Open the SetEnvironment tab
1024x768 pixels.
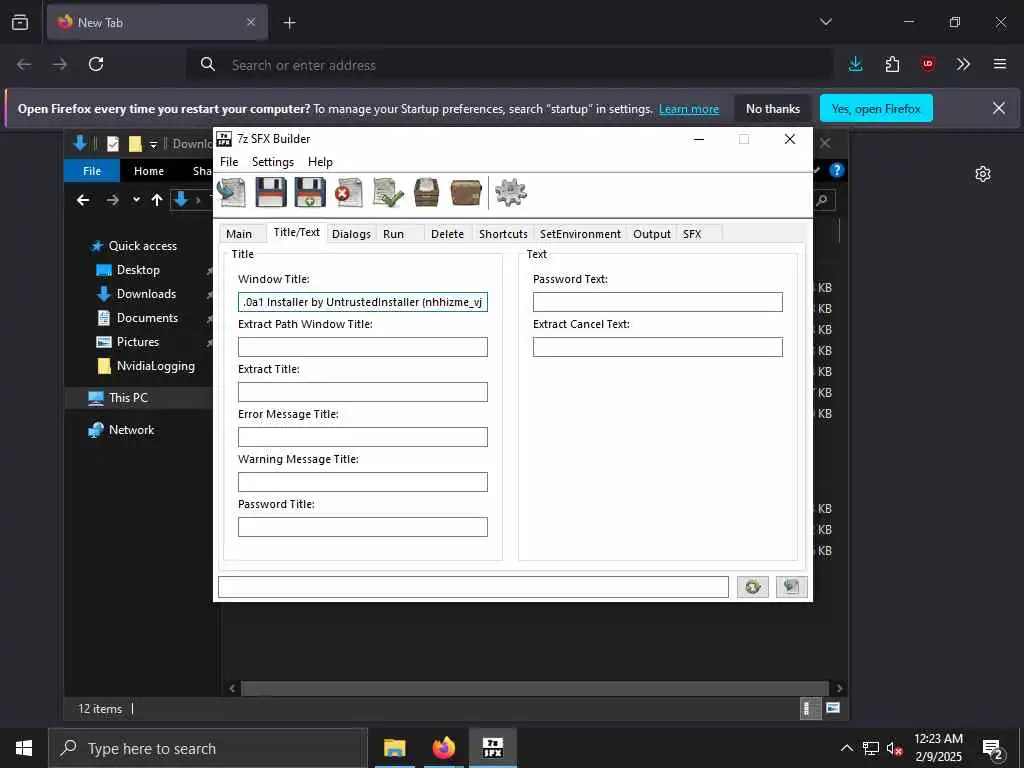click(x=581, y=234)
